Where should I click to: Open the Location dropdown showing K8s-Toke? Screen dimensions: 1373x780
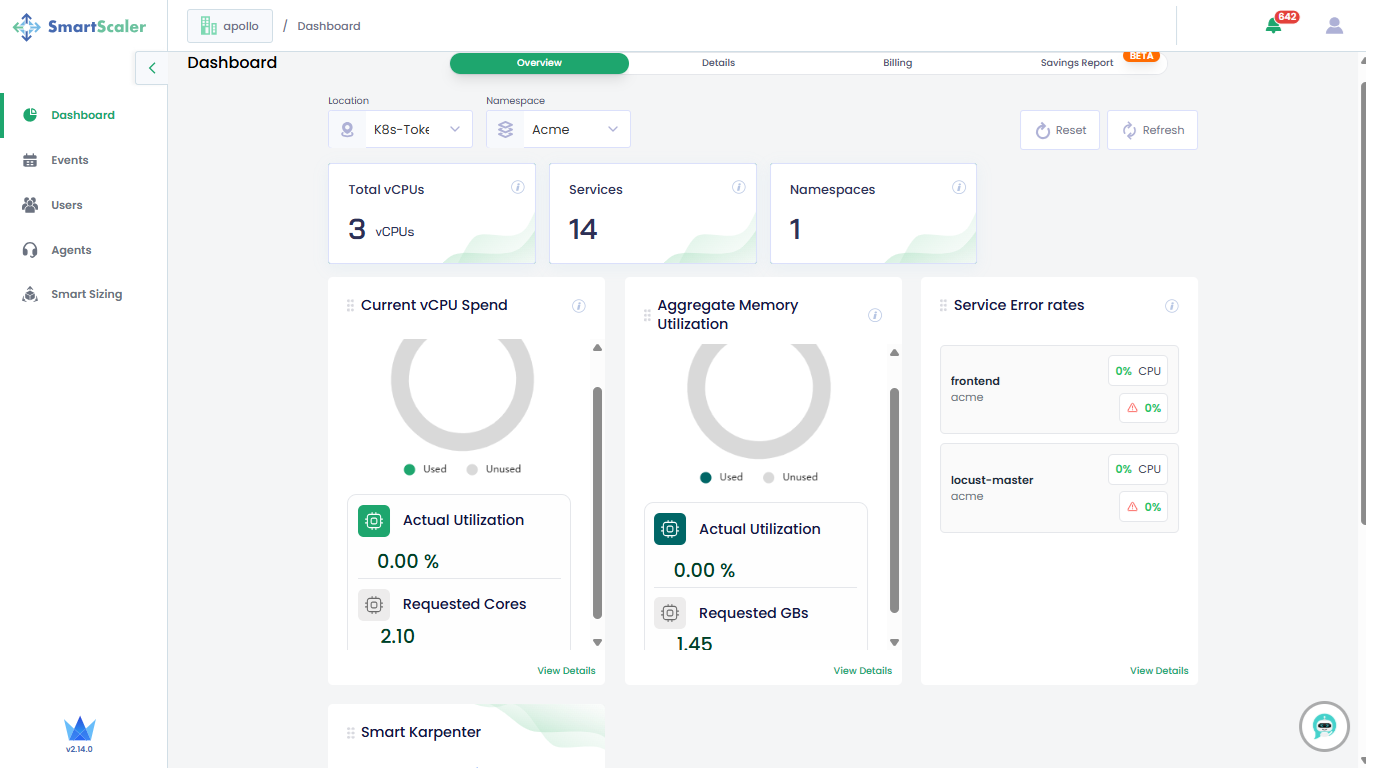point(400,129)
